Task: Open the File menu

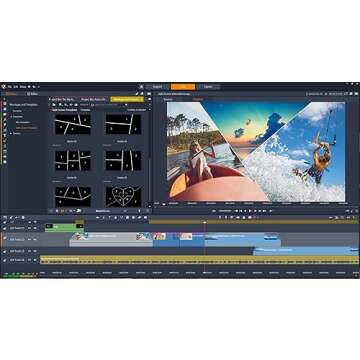Action: (10, 87)
